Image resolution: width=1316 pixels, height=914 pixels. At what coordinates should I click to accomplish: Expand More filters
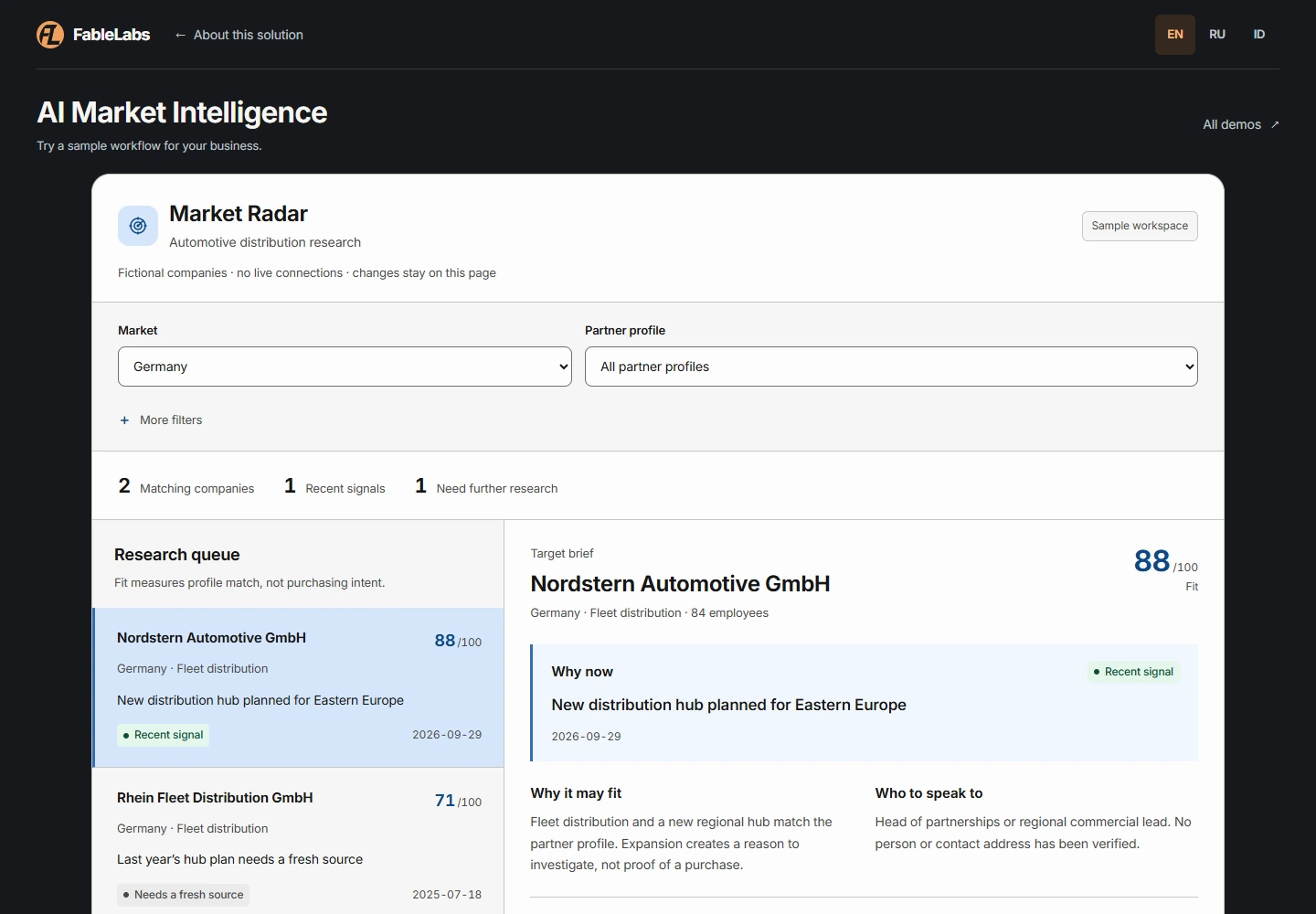click(161, 420)
